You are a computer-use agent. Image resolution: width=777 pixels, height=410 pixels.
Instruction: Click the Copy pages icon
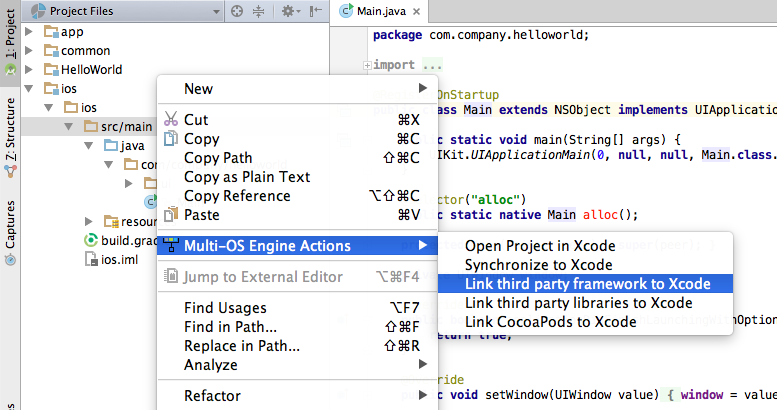click(170, 138)
